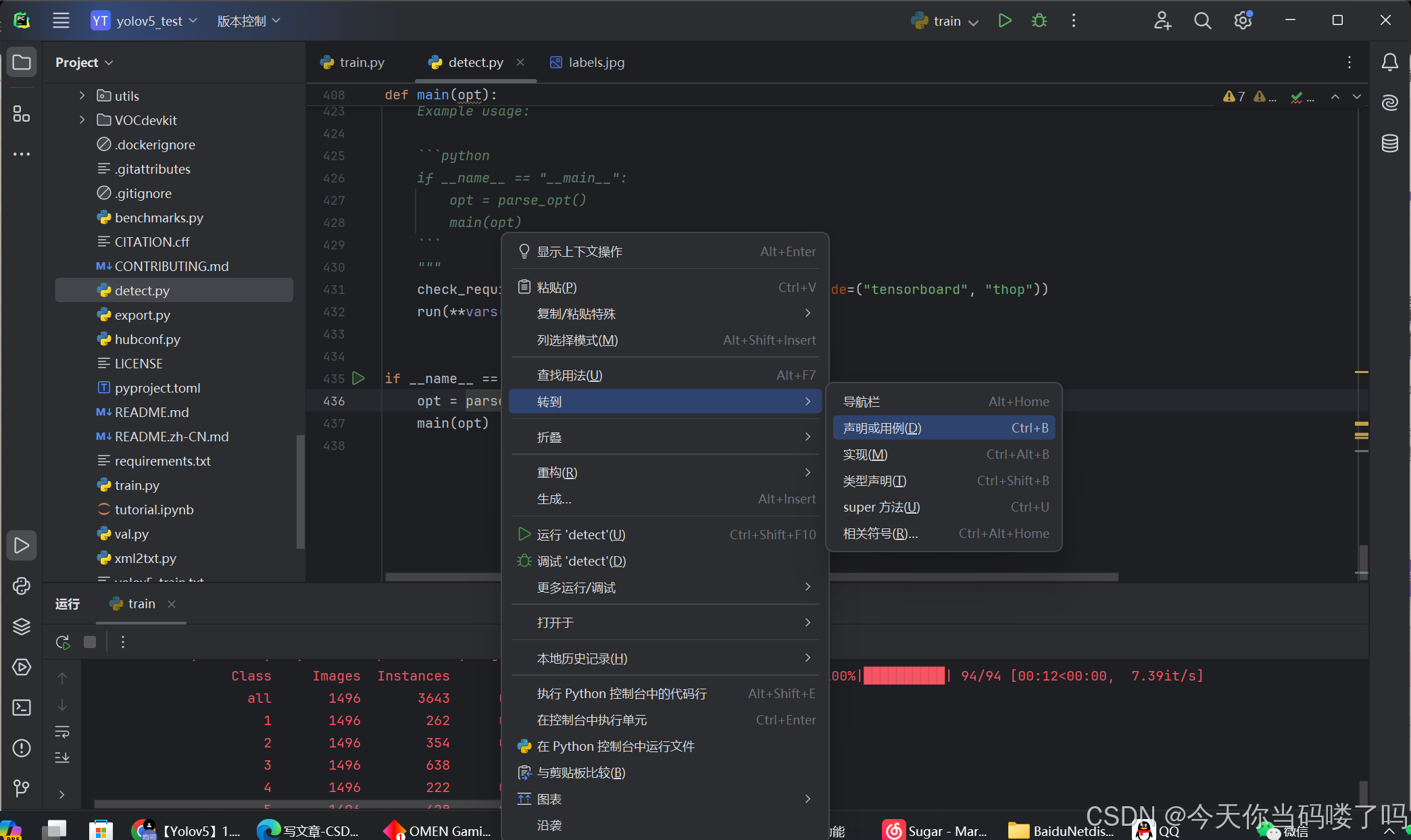Open the Terminal tool window icon
The height and width of the screenshot is (840, 1411).
pyautogui.click(x=22, y=708)
